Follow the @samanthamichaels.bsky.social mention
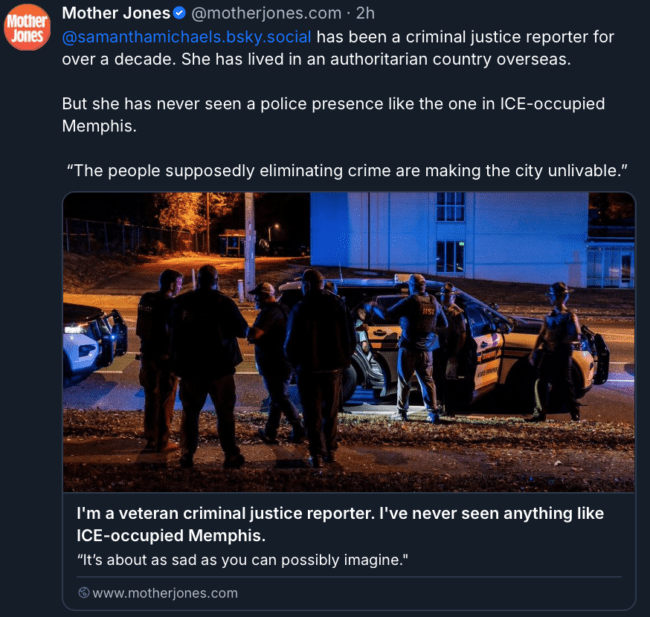Viewport: 650px width, 617px height. (187, 37)
